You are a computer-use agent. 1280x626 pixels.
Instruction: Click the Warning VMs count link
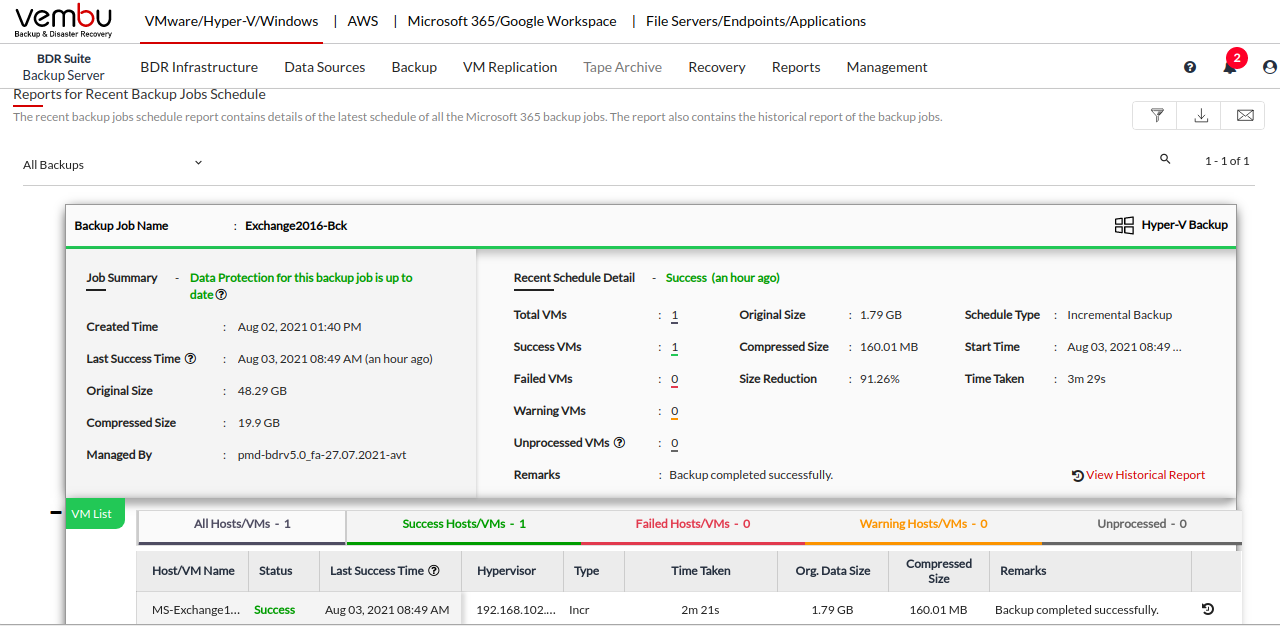tap(675, 411)
